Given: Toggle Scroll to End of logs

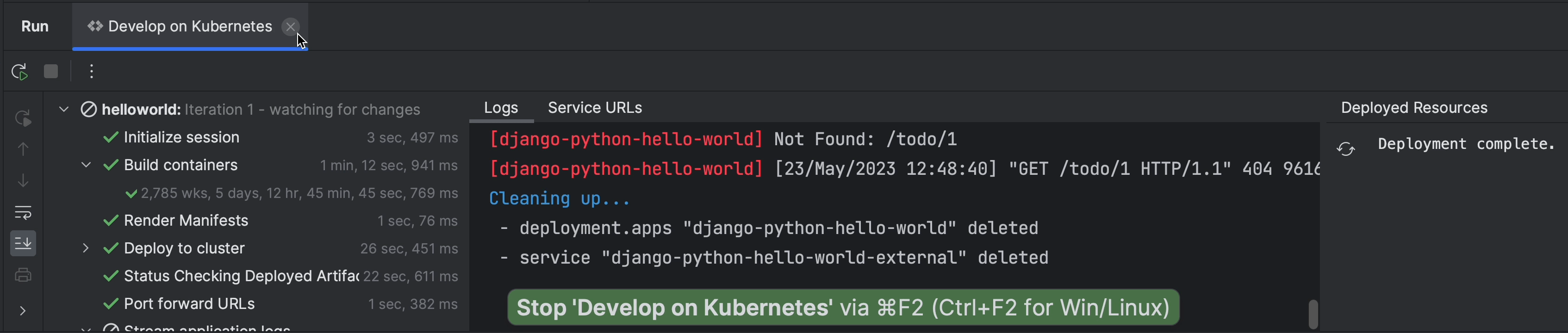Looking at the screenshot, I should (23, 244).
